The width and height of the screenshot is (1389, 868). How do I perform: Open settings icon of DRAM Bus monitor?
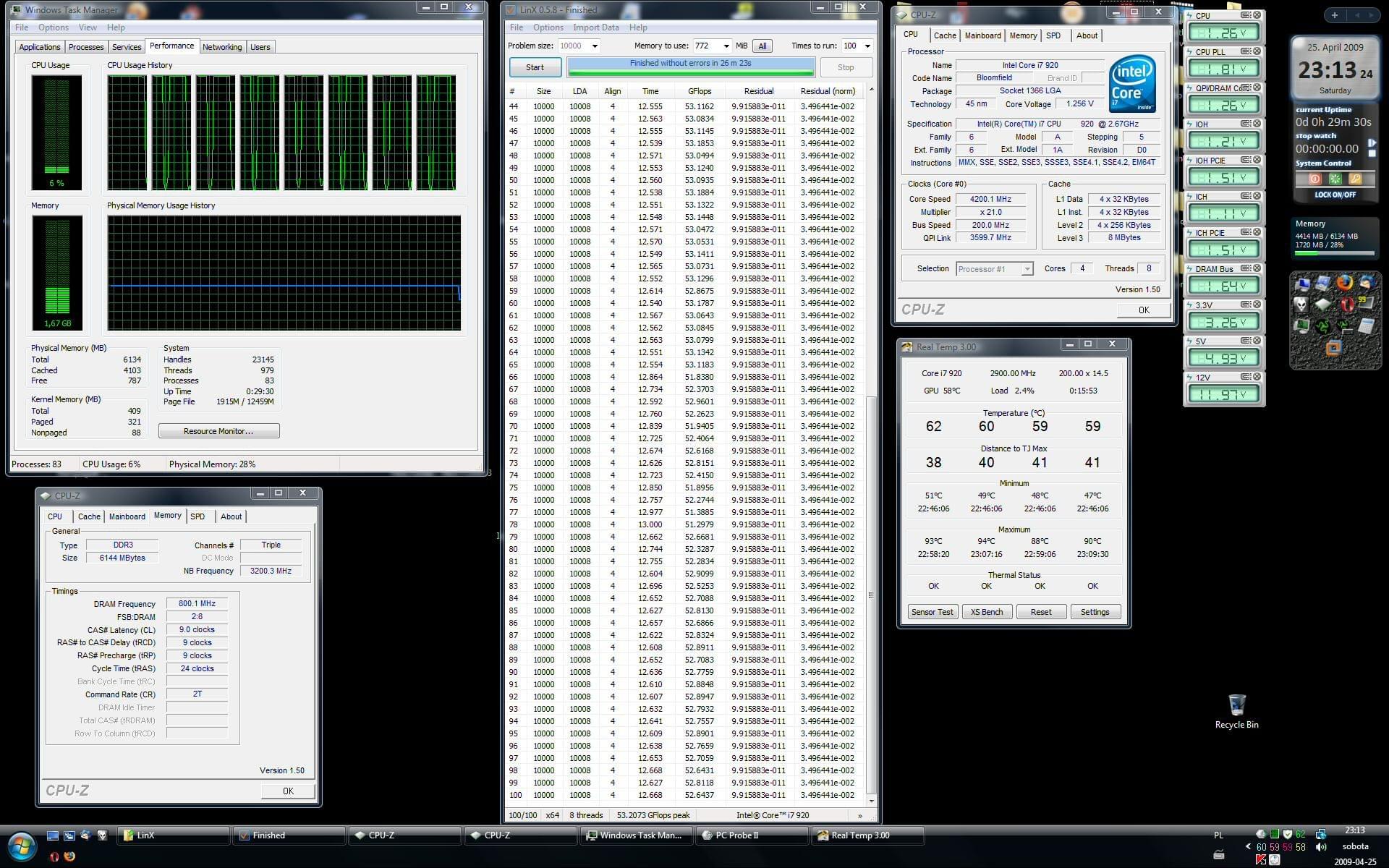coord(1246,268)
